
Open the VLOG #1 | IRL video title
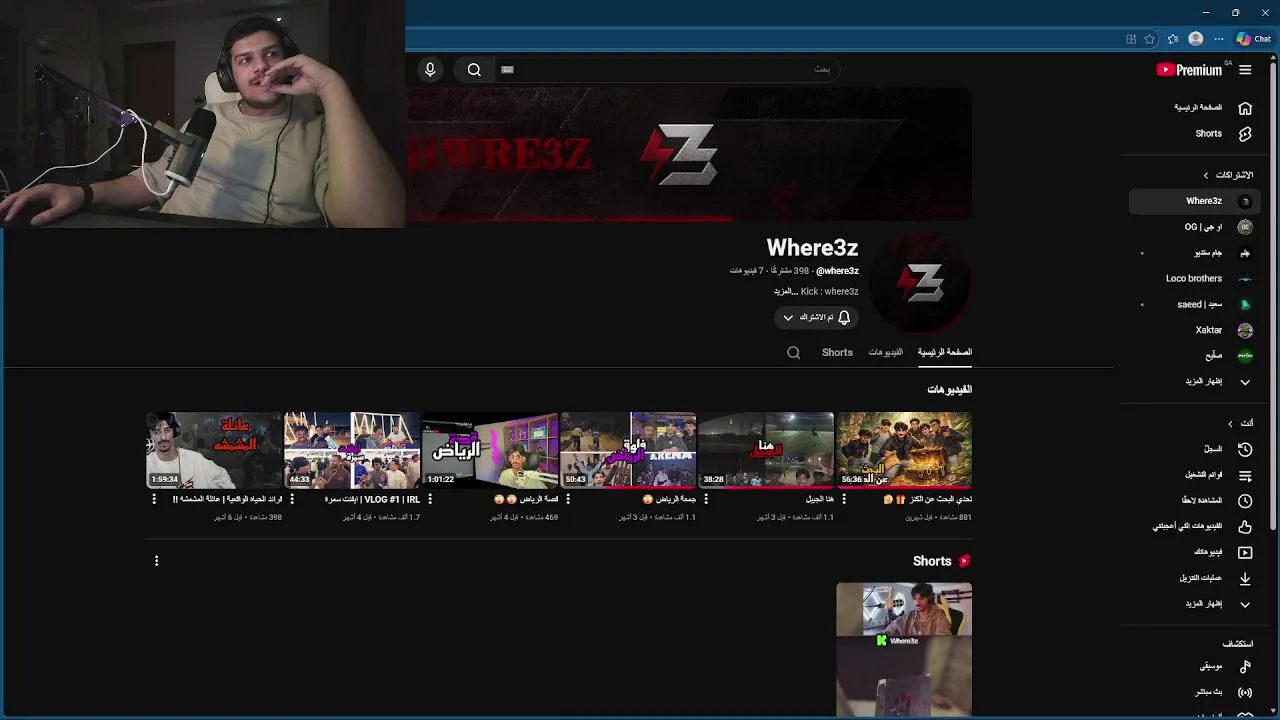[372, 499]
